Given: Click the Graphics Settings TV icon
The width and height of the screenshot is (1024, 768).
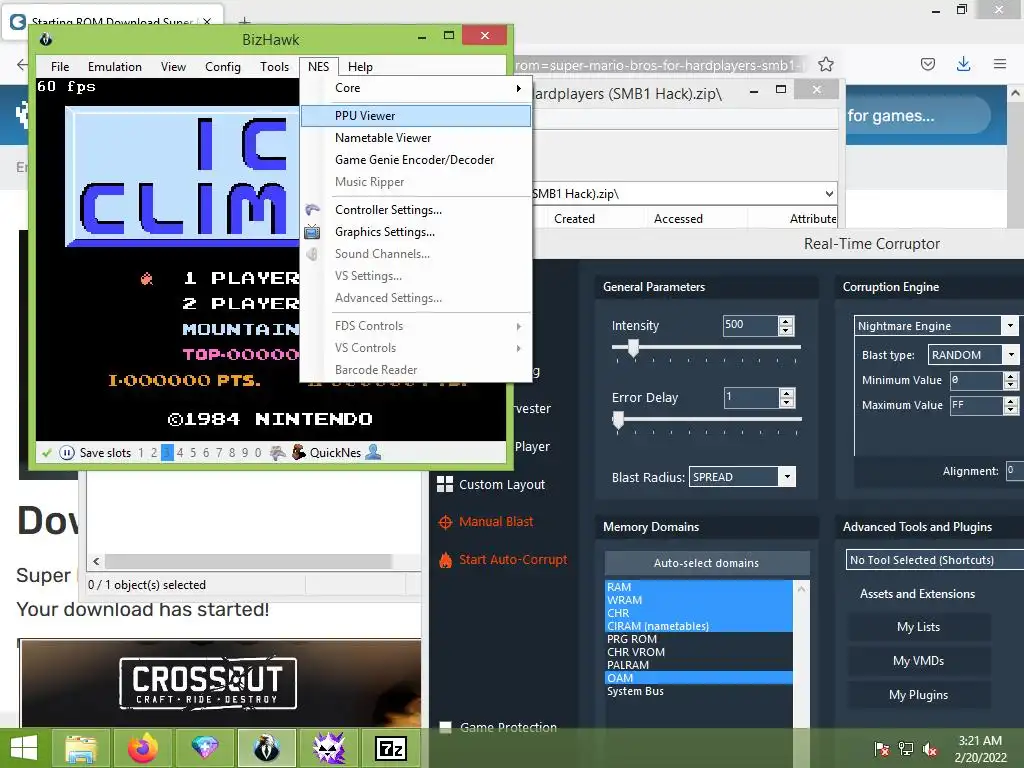Looking at the screenshot, I should click(312, 232).
